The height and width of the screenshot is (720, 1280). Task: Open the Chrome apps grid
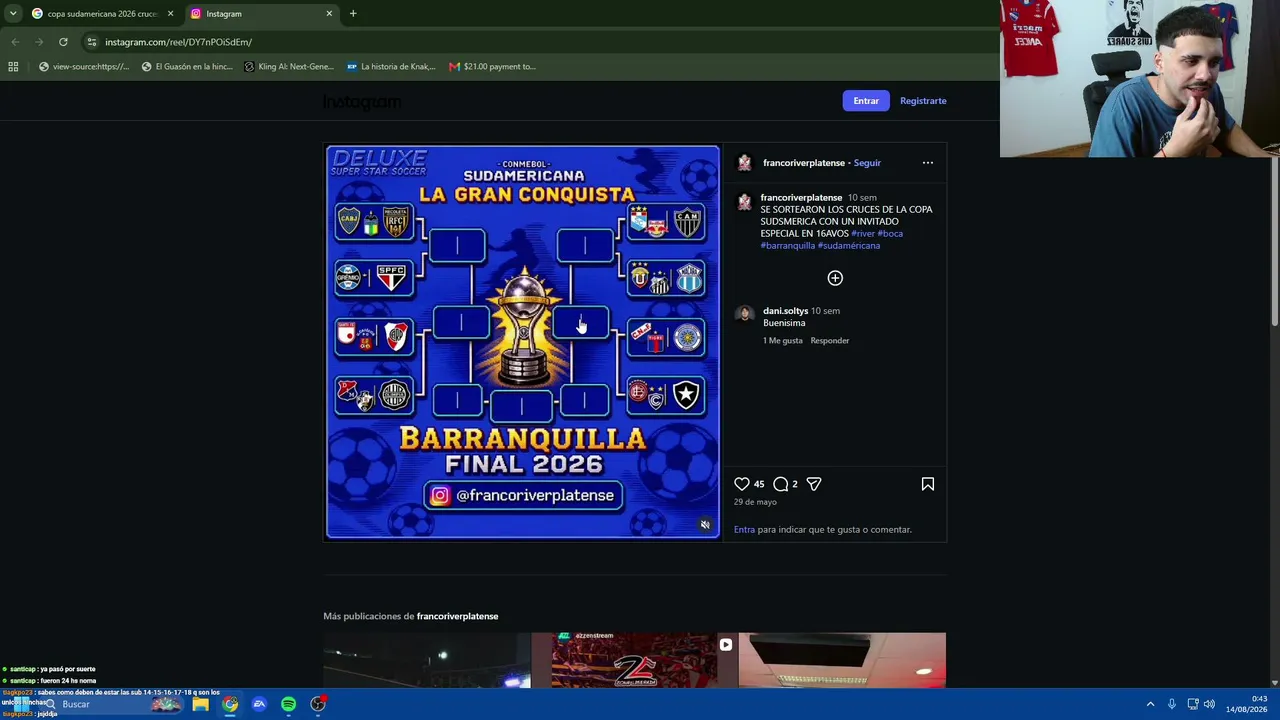[x=13, y=67]
